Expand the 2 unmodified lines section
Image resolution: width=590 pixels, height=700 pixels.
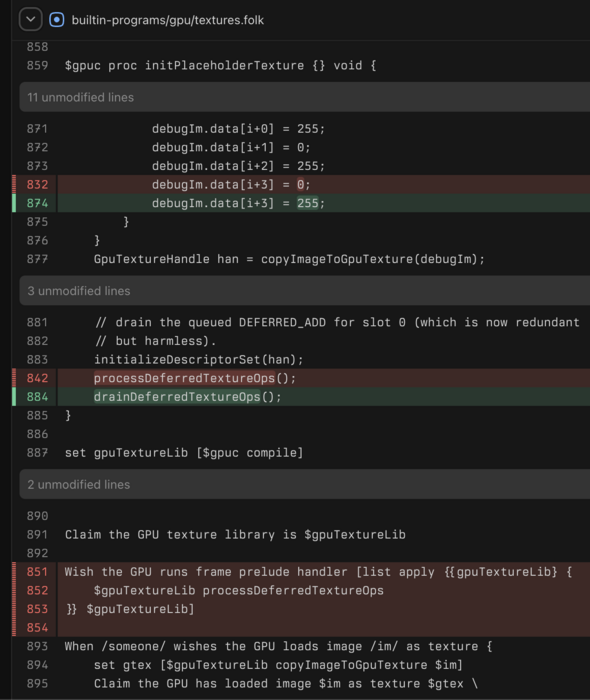tap(304, 484)
